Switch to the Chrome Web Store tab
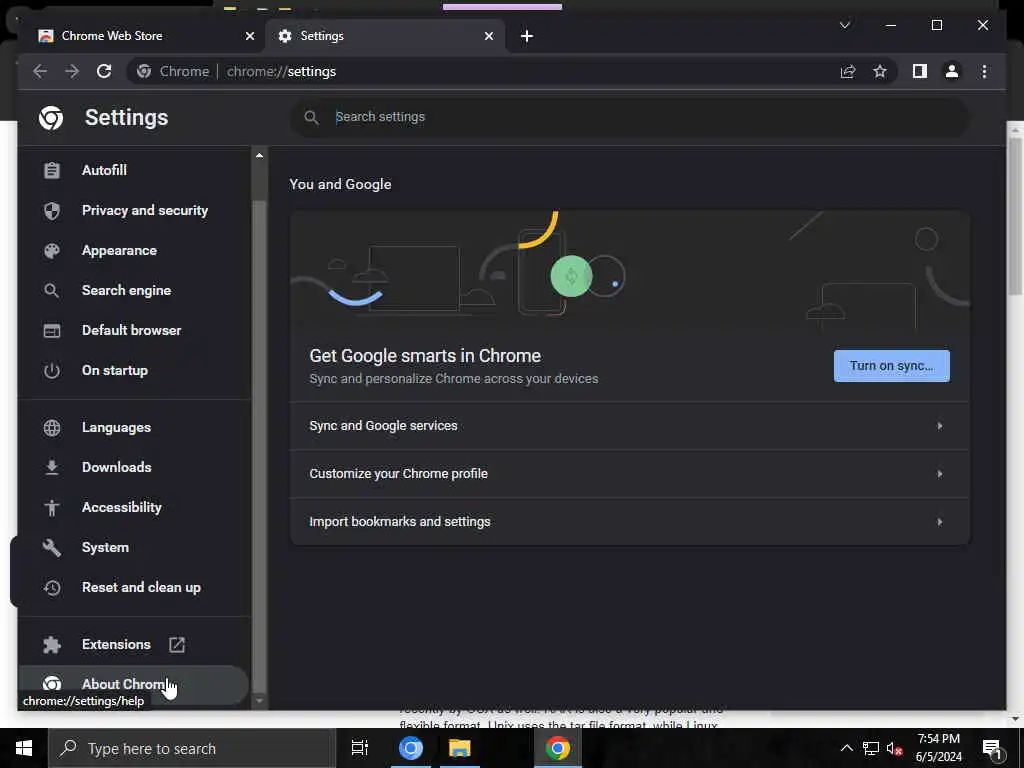This screenshot has height=768, width=1024. click(x=142, y=36)
